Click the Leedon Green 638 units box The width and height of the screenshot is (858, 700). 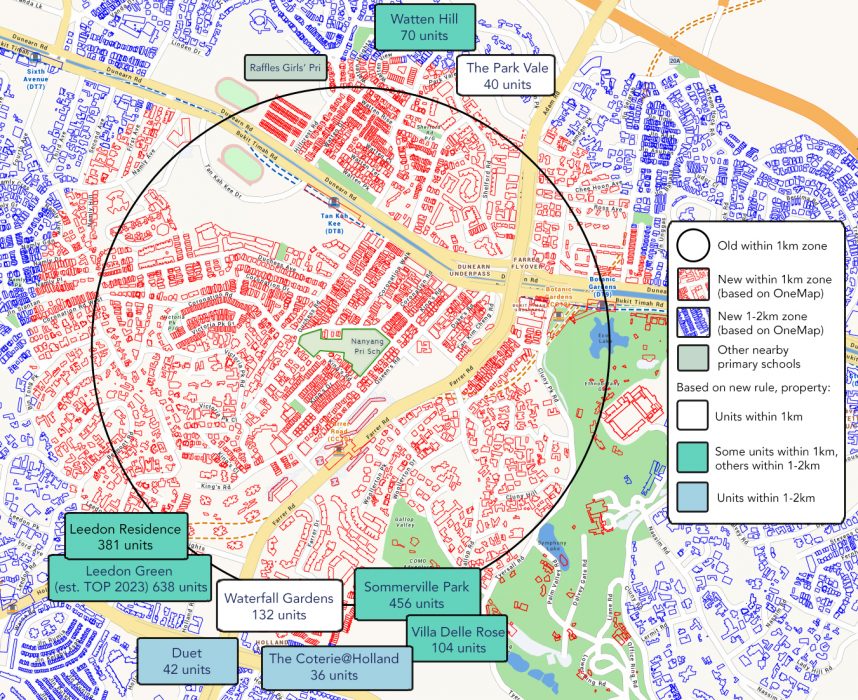[x=130, y=578]
